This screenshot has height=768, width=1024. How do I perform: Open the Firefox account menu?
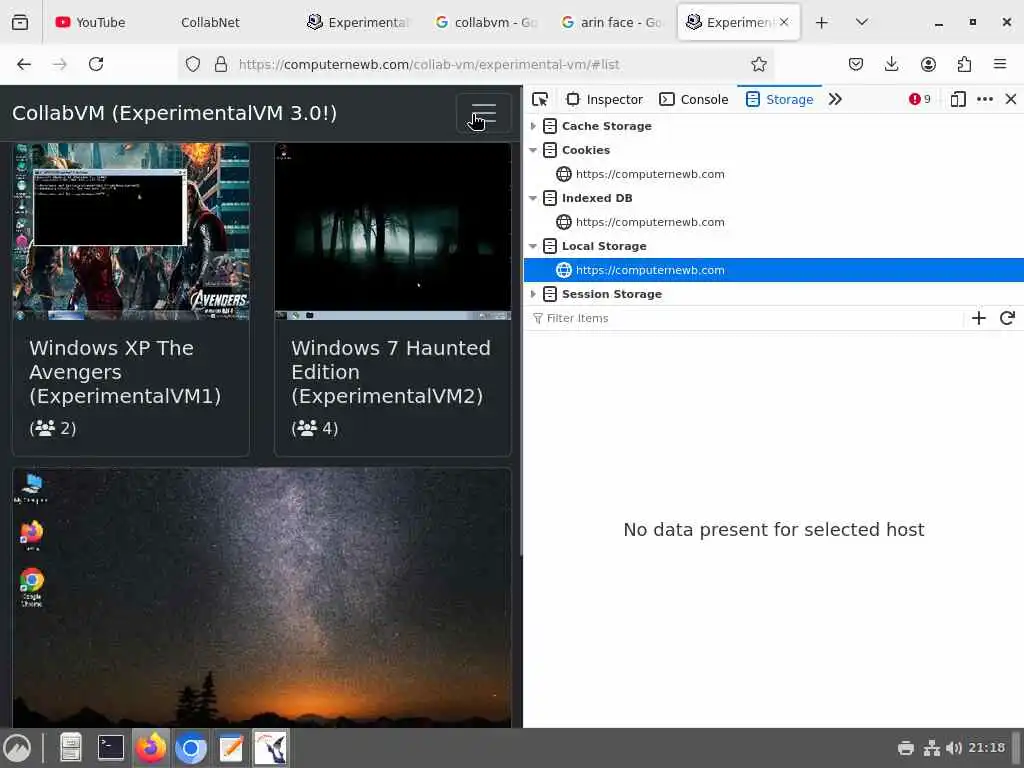[x=928, y=64]
